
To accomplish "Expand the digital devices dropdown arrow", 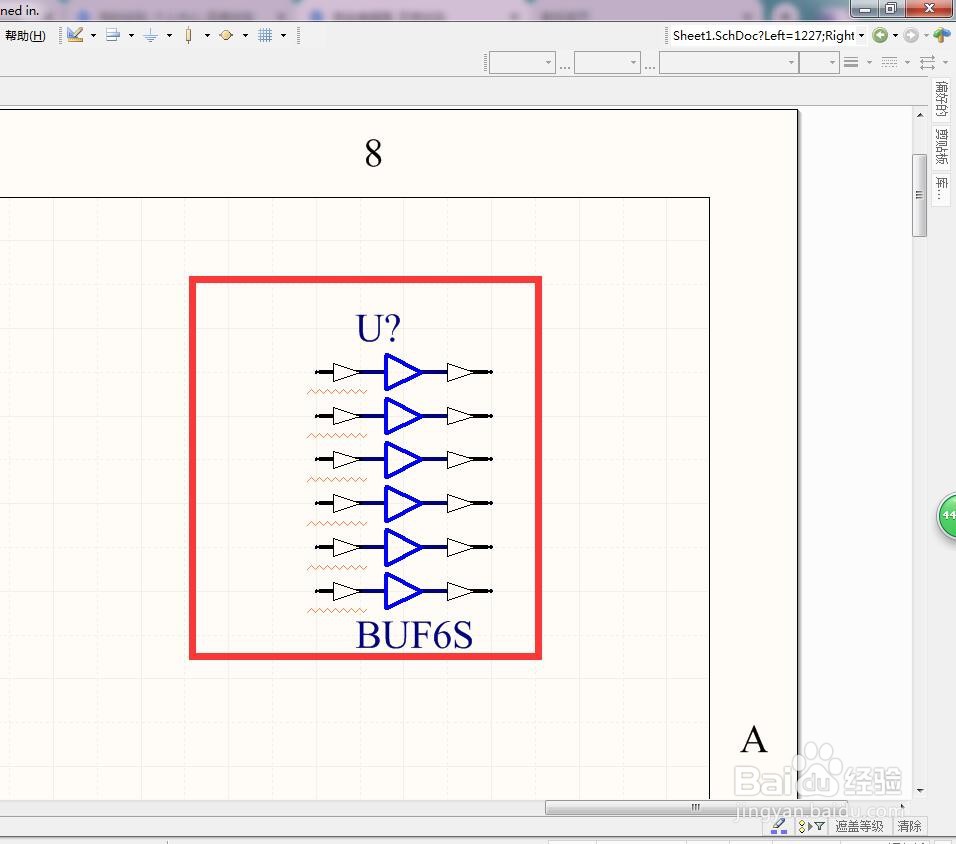I will click(x=207, y=35).
